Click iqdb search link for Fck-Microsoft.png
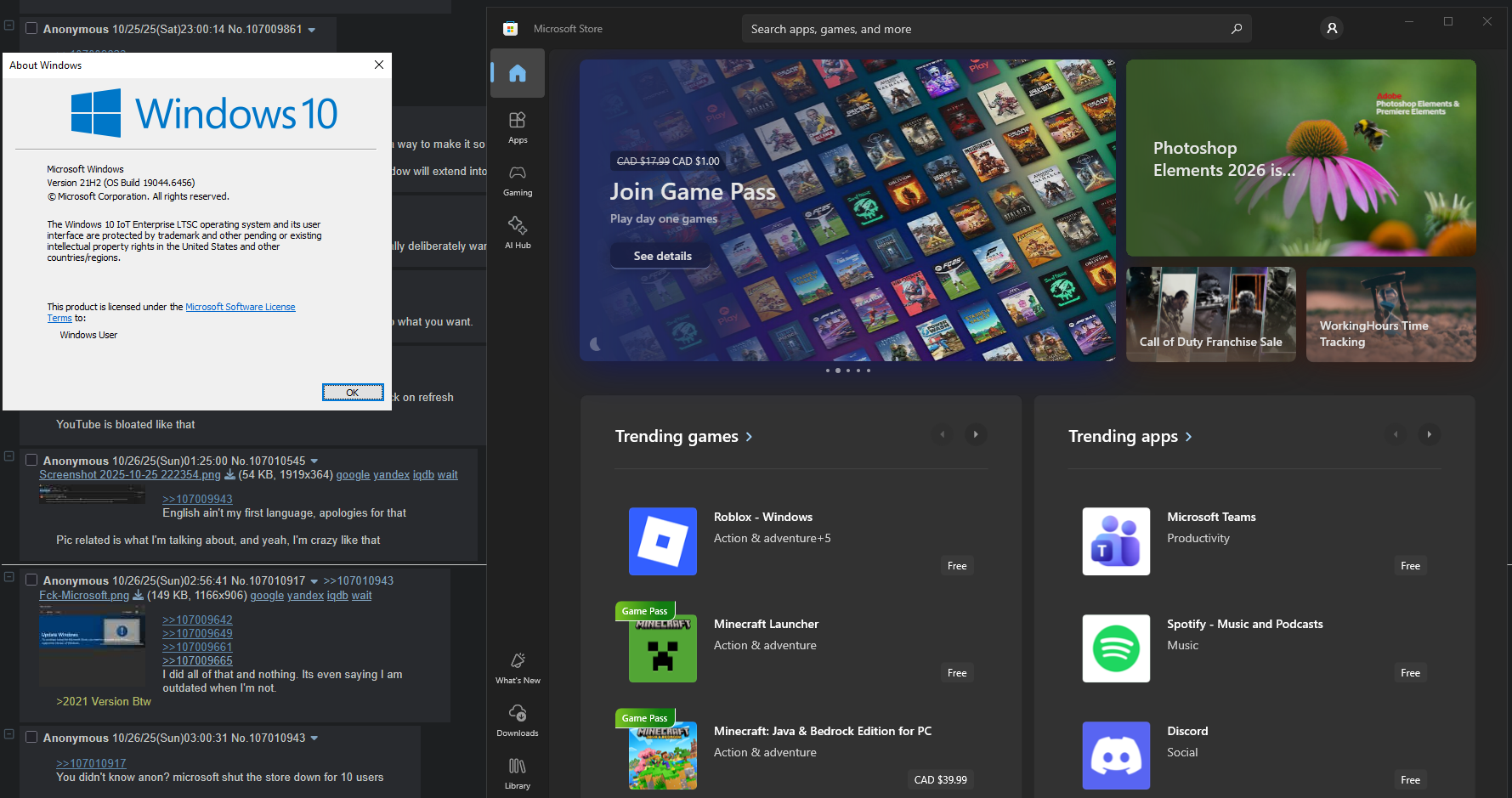Screen dimensions: 1512x798 click(337, 596)
